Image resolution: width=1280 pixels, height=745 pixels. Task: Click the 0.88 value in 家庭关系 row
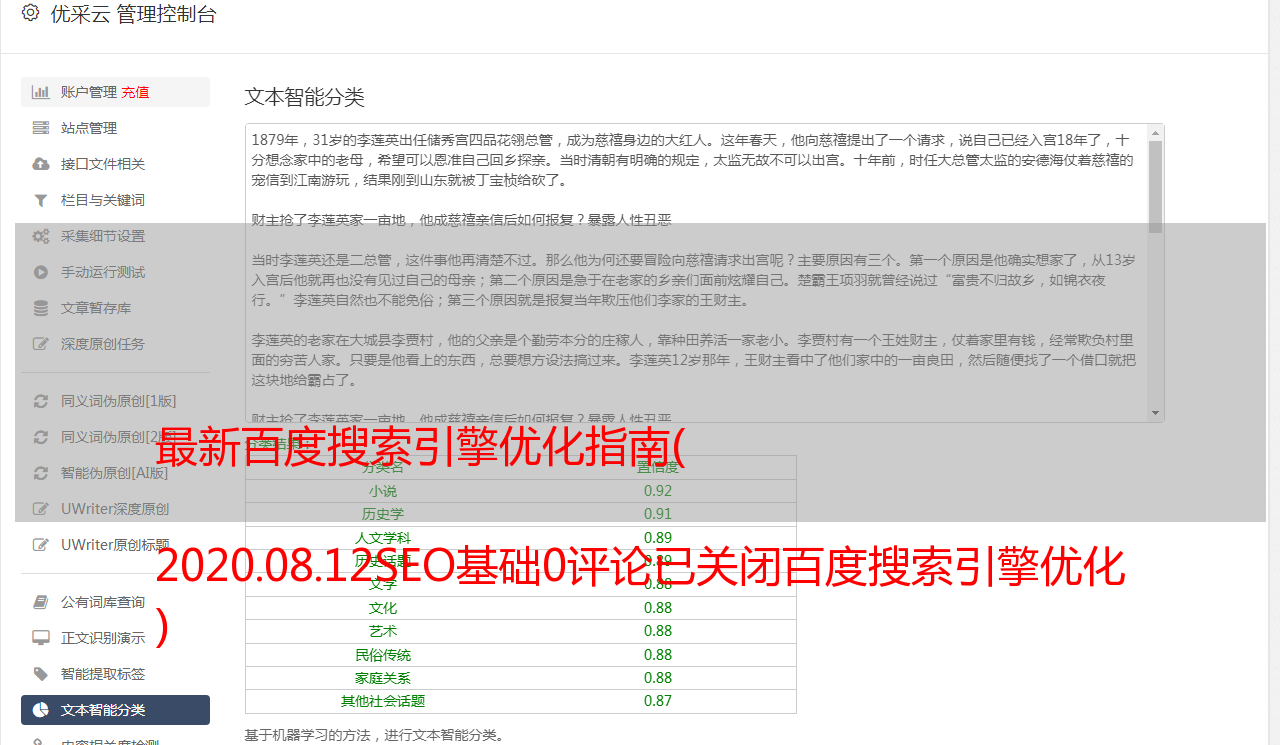[658, 678]
